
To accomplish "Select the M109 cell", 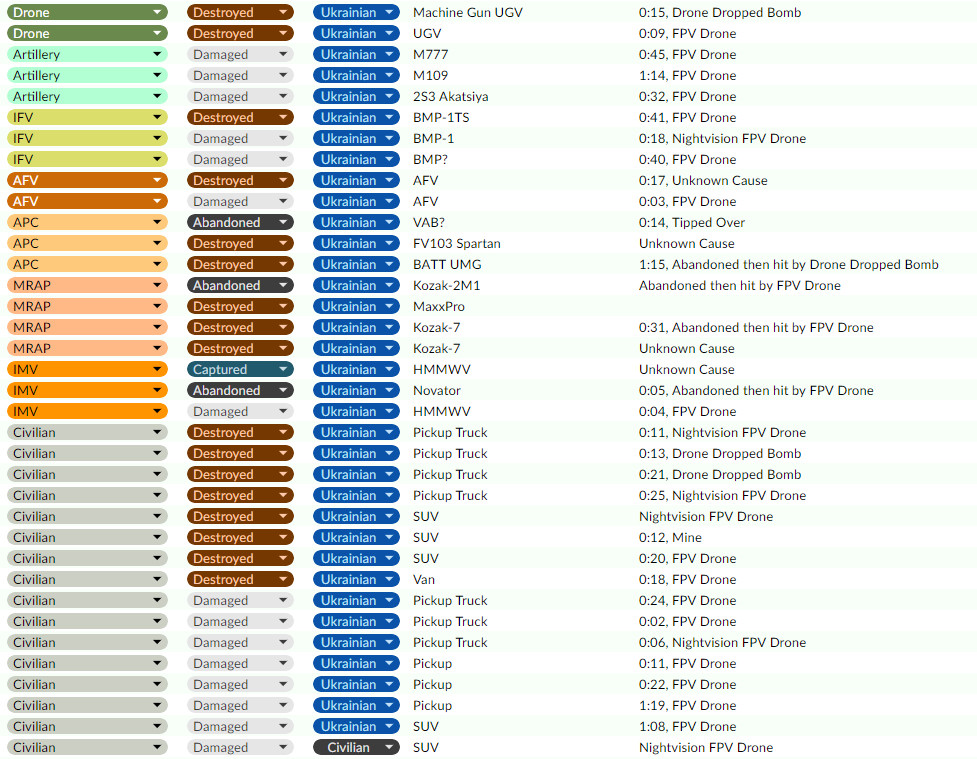I will pyautogui.click(x=431, y=75).
